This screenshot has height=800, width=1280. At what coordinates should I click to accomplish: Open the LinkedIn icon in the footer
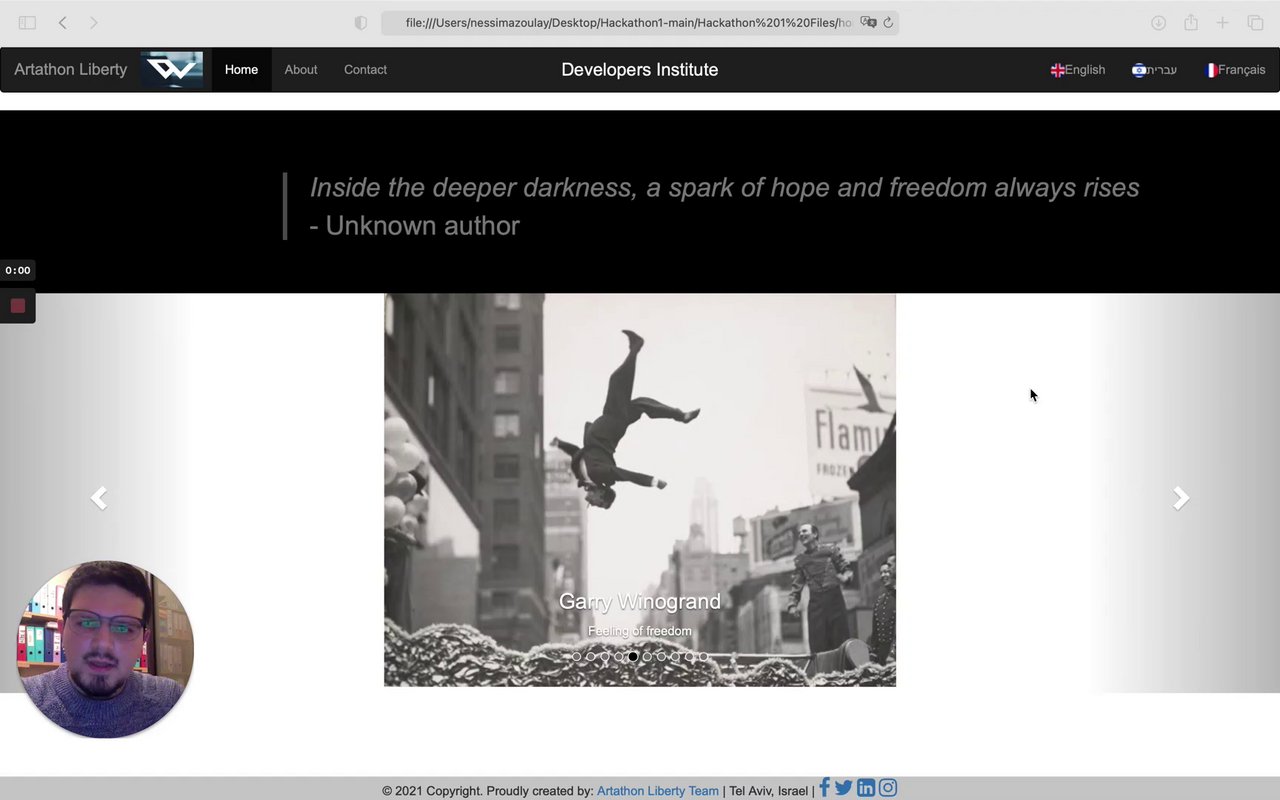(x=866, y=788)
